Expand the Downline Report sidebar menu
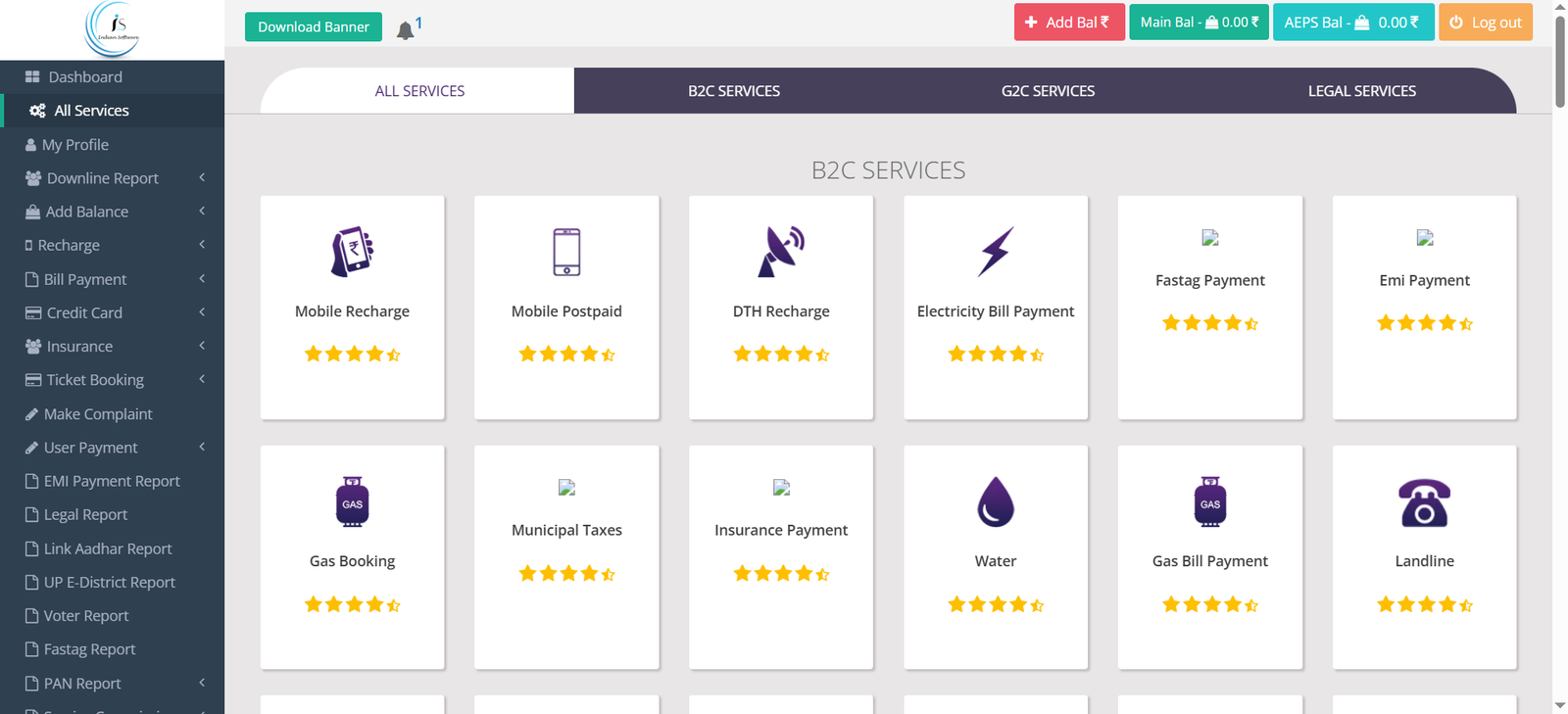1568x714 pixels. 103,178
